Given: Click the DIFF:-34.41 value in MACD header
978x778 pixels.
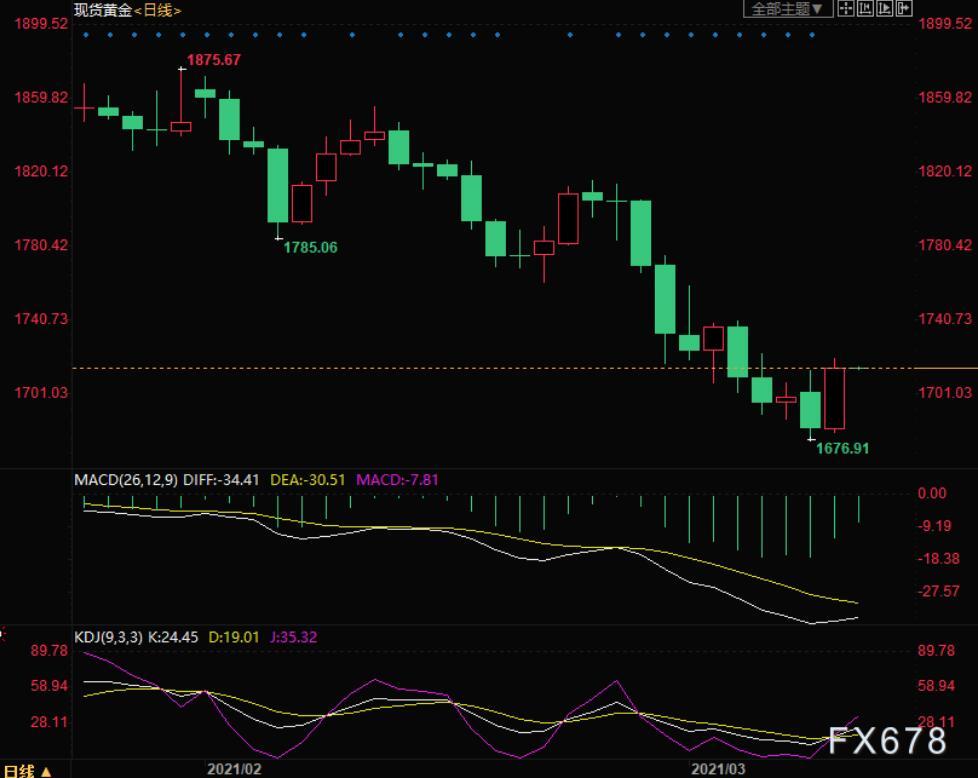Looking at the screenshot, I should [226, 480].
